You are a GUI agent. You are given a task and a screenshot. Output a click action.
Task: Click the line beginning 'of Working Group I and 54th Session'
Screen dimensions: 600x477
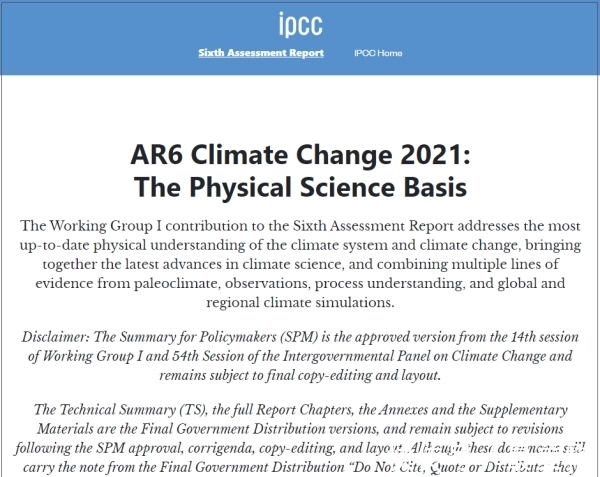(300, 356)
